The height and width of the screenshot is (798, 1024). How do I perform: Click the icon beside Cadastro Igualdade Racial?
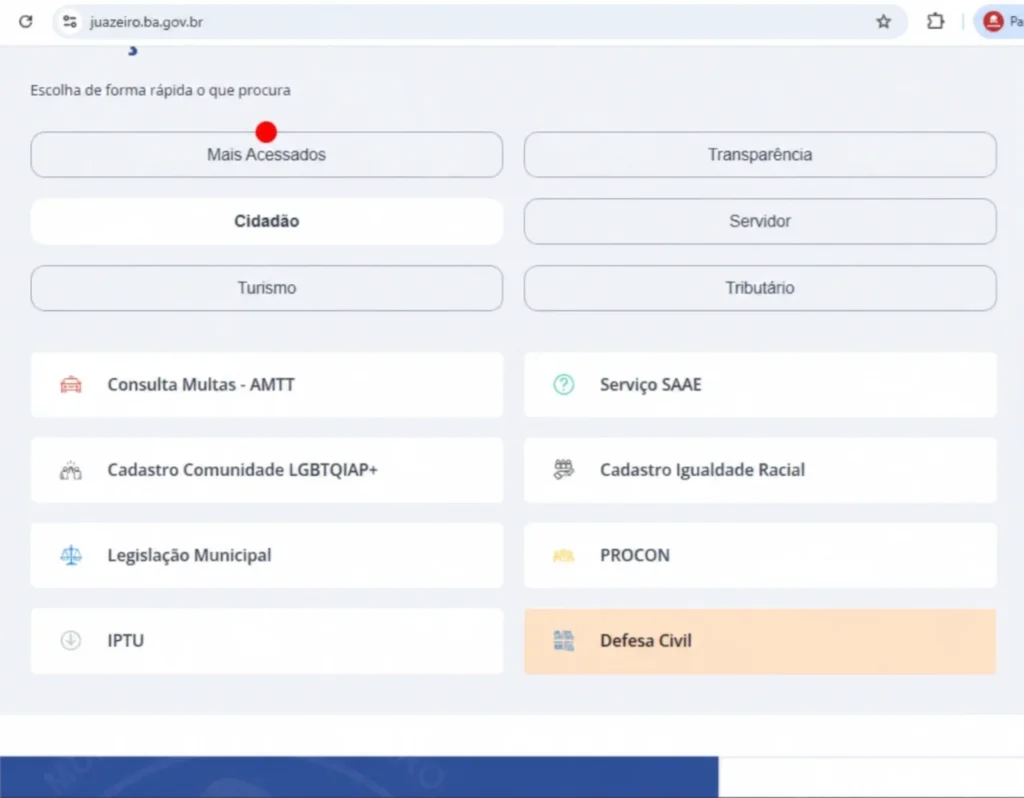[564, 470]
